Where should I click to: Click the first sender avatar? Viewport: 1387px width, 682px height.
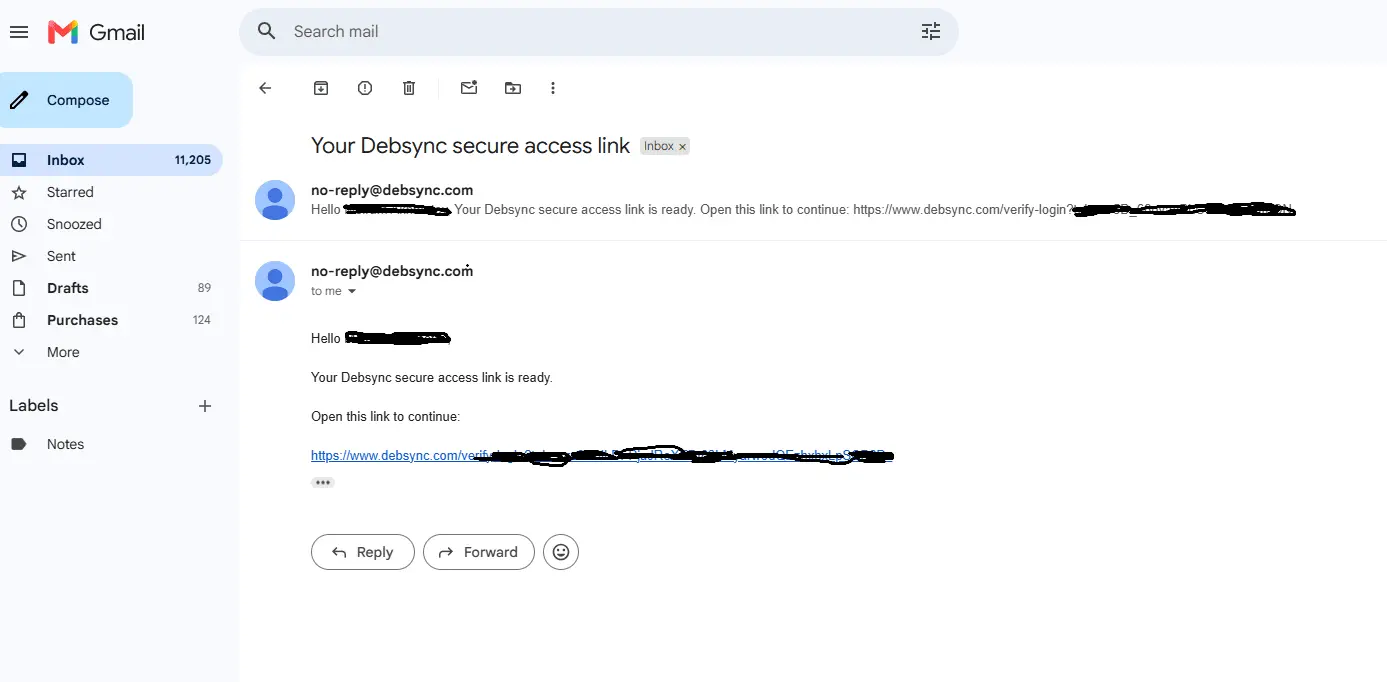tap(275, 200)
